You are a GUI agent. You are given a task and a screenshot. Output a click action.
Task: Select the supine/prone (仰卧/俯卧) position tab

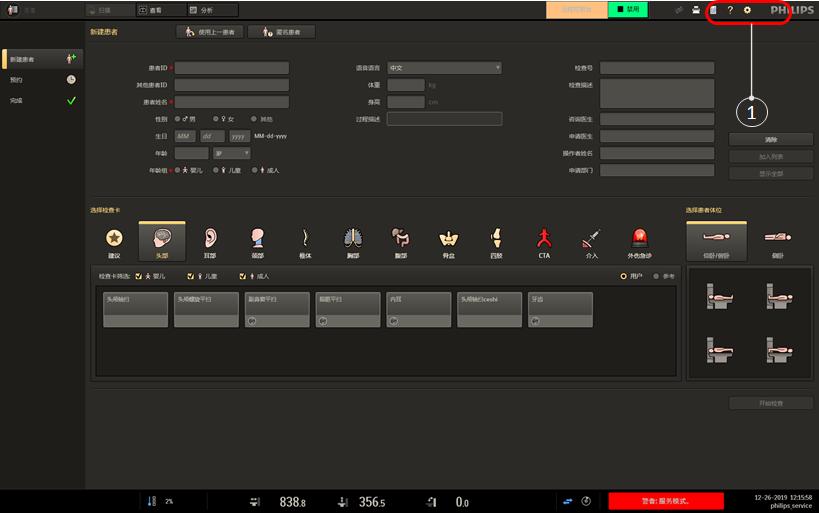[716, 242]
